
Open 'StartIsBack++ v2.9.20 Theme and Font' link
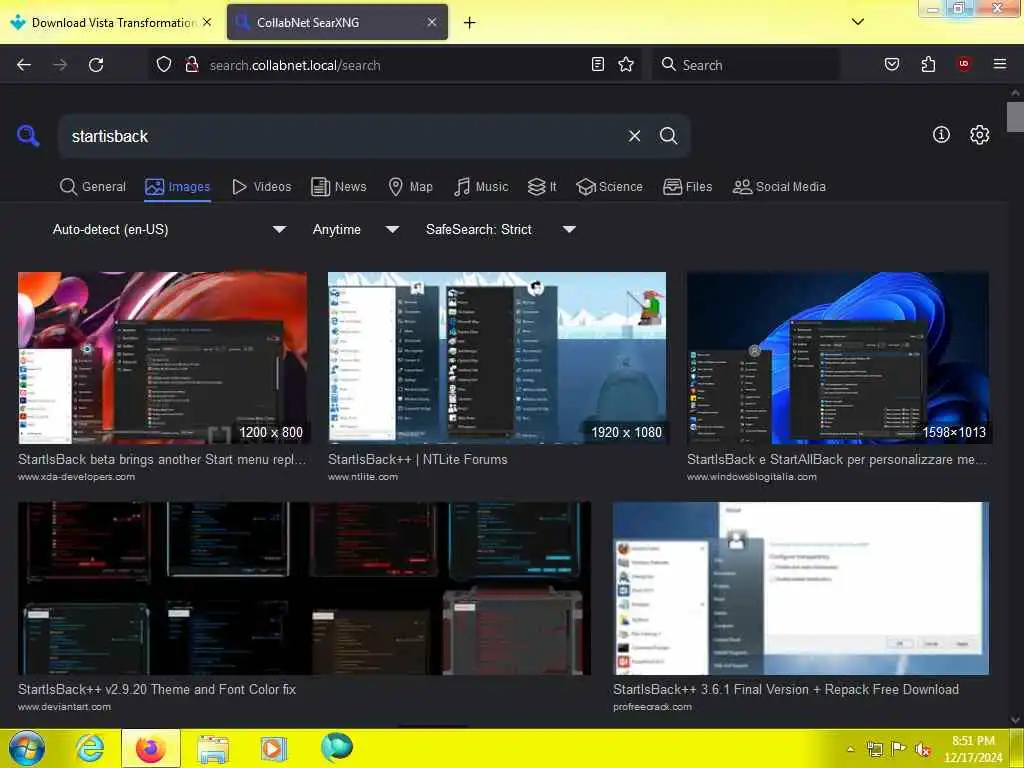(157, 689)
